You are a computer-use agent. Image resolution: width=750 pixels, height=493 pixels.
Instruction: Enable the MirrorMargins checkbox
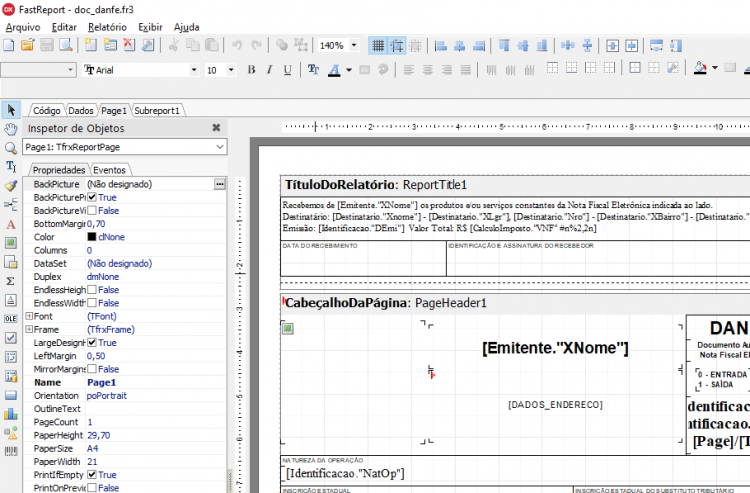click(92, 369)
